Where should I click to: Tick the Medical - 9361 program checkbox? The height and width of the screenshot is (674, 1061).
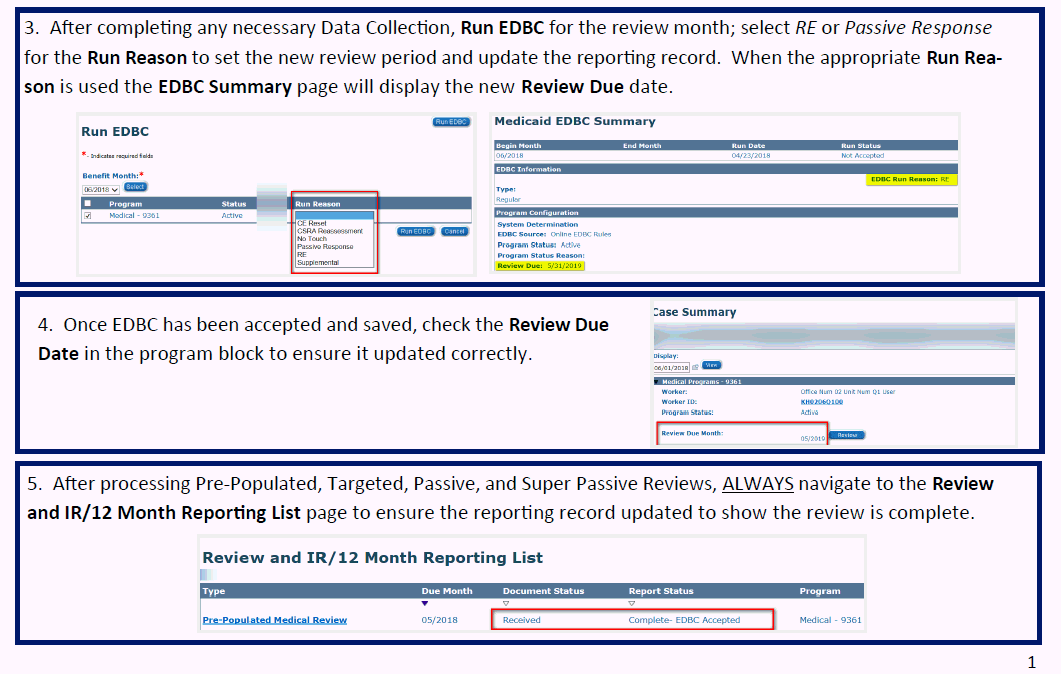point(88,216)
